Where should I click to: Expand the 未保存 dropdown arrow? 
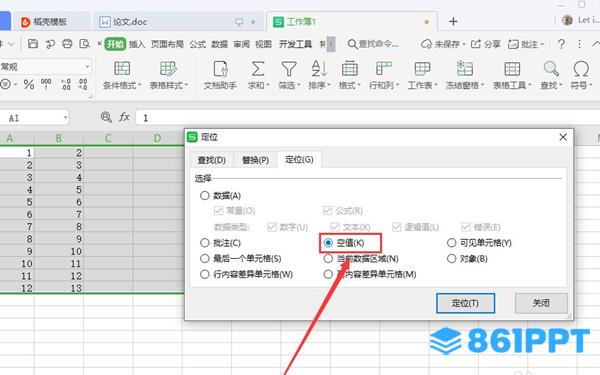[x=464, y=44]
